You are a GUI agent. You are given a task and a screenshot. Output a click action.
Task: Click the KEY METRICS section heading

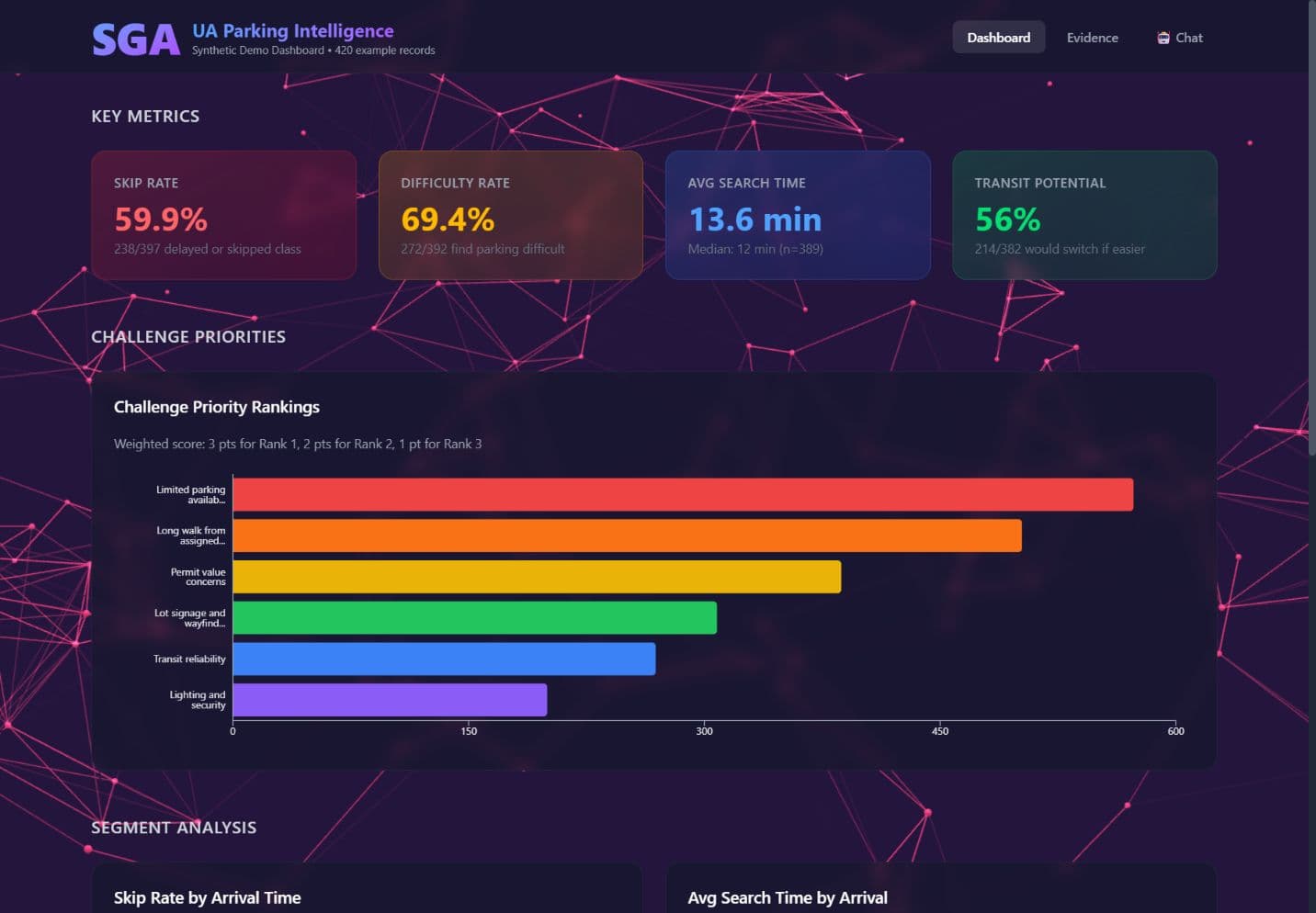[x=145, y=116]
